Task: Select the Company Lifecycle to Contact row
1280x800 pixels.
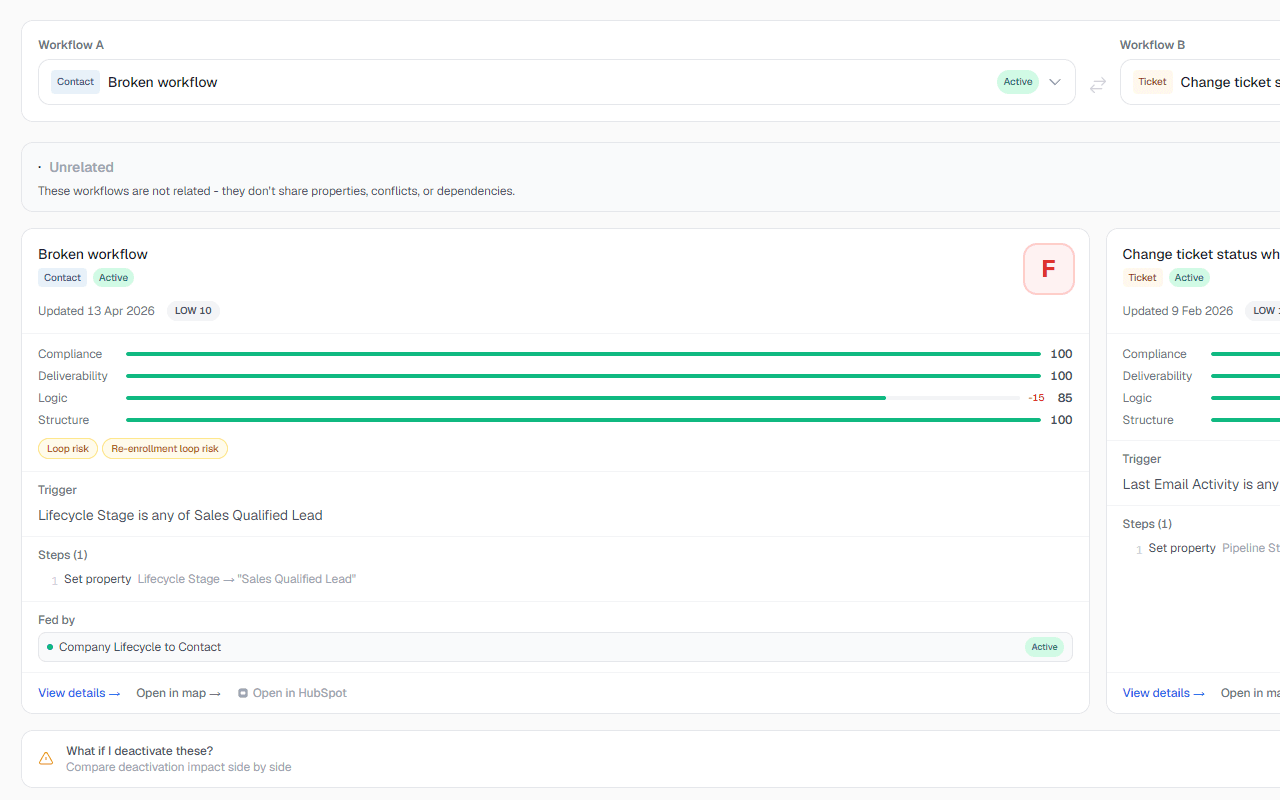Action: tap(555, 647)
